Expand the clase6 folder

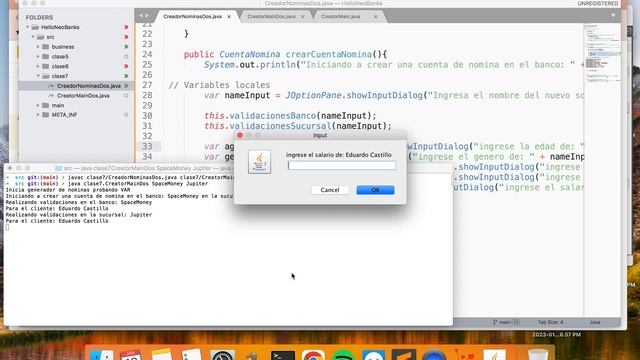coord(38,66)
